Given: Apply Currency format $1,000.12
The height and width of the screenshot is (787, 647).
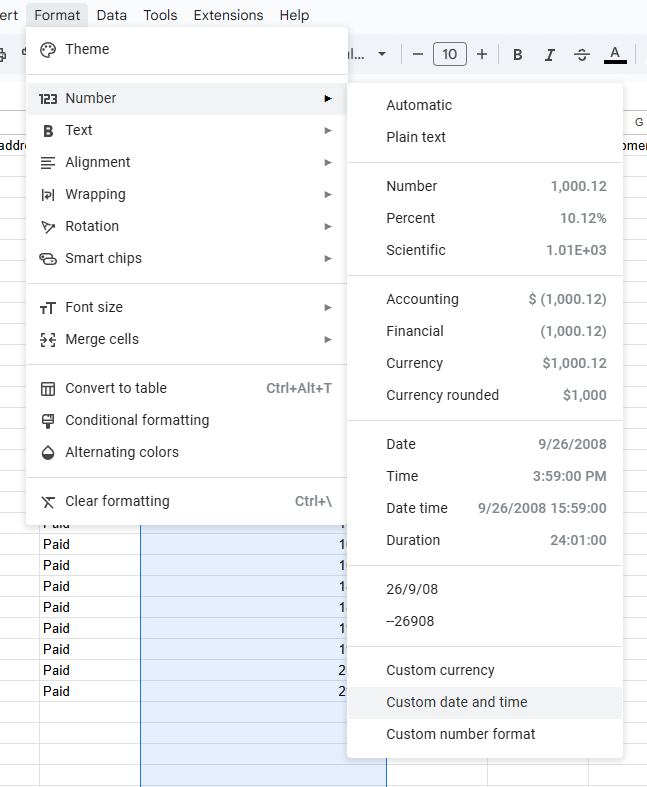Looking at the screenshot, I should point(485,363).
